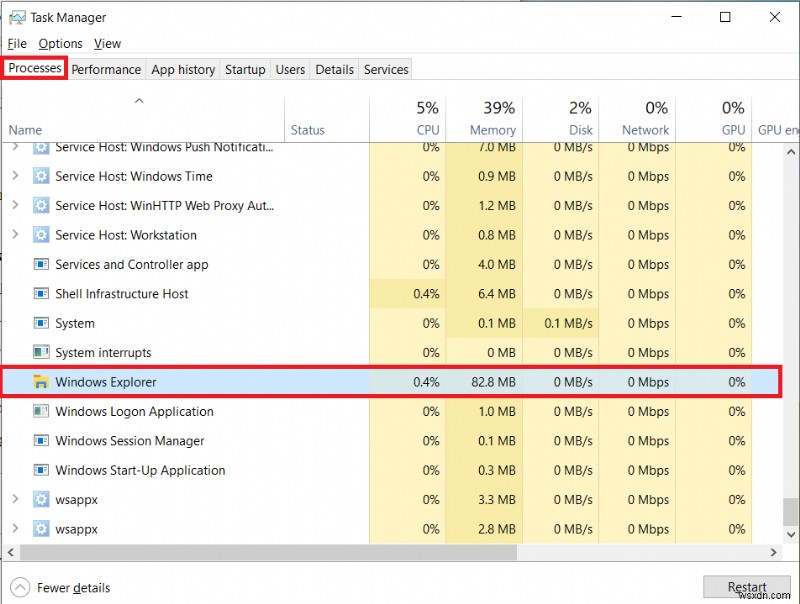Switch to the Details tab
This screenshot has width=800, height=604.
334,69
